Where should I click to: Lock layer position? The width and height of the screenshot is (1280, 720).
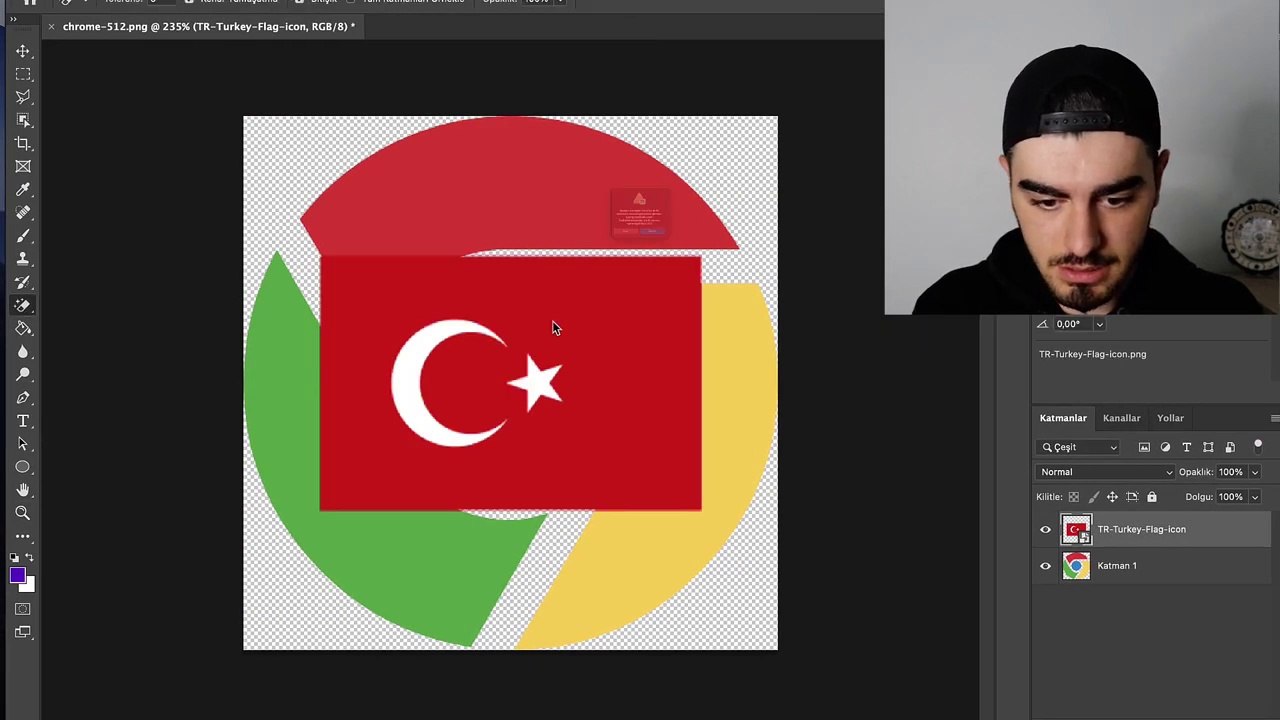(1112, 497)
